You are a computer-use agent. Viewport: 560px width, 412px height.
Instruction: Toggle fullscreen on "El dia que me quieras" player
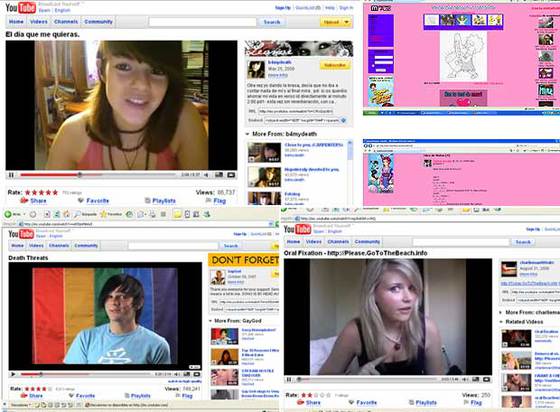(231, 175)
